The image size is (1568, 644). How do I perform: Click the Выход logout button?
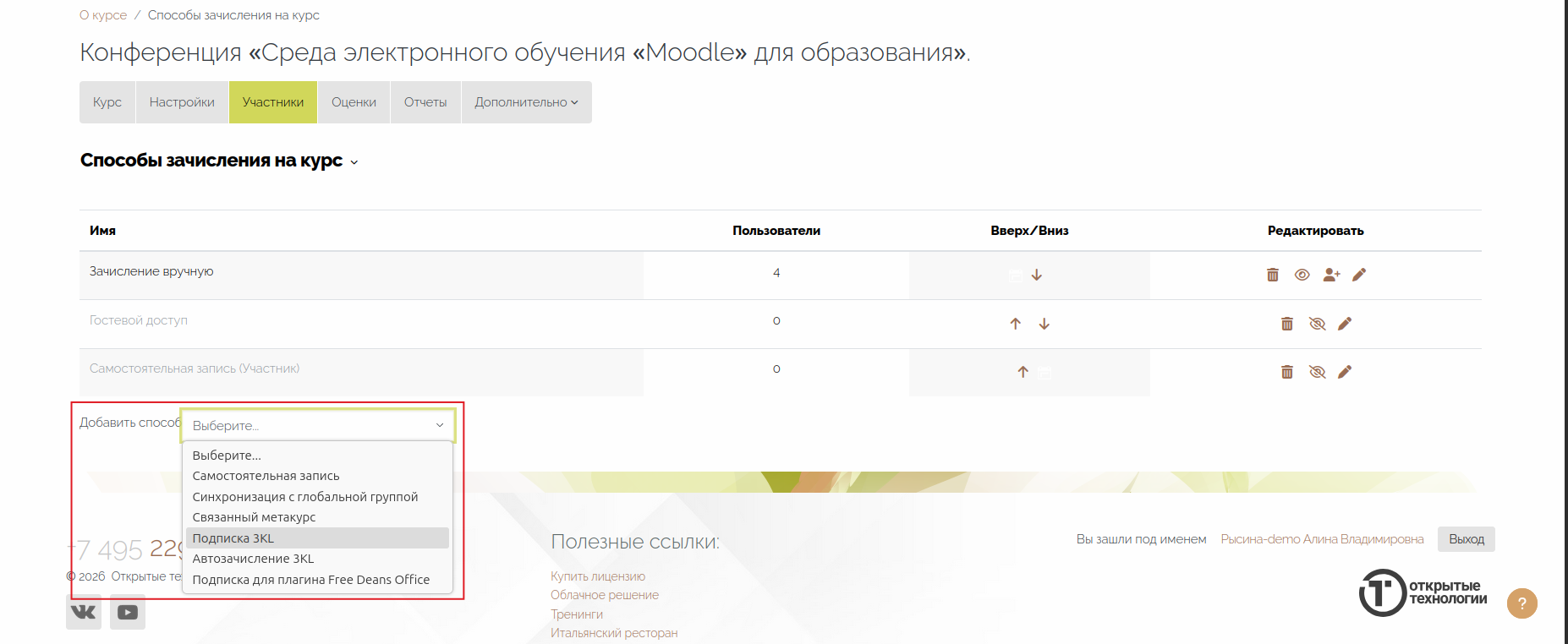point(1466,539)
